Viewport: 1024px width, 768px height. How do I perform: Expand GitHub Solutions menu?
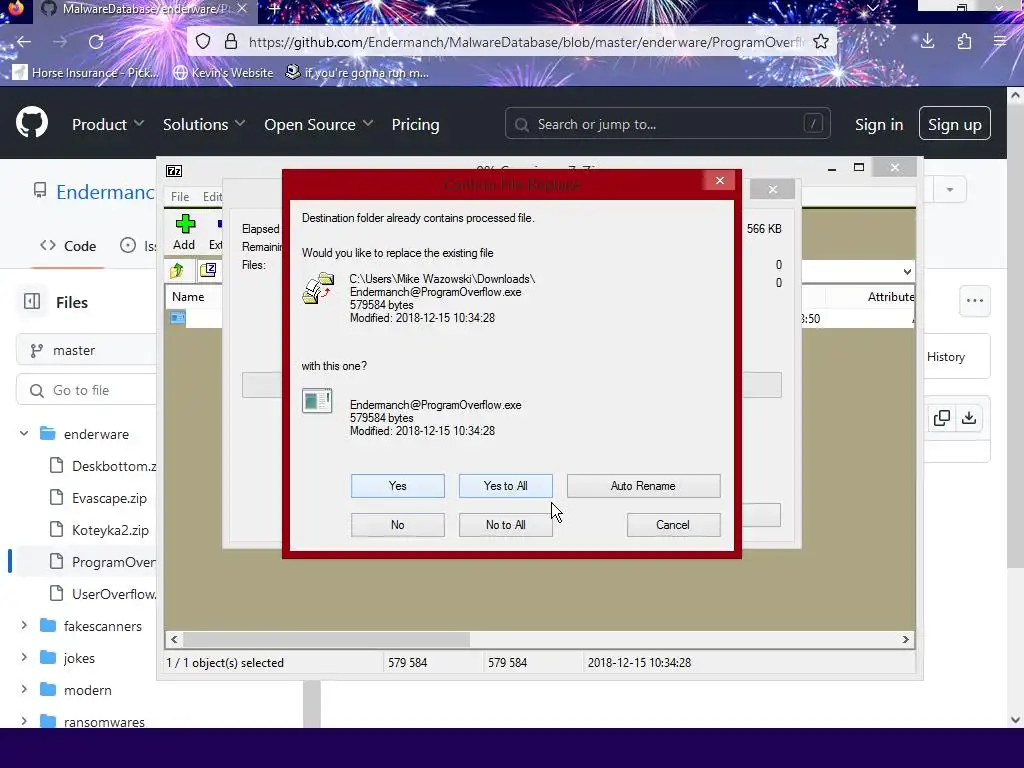coord(204,124)
